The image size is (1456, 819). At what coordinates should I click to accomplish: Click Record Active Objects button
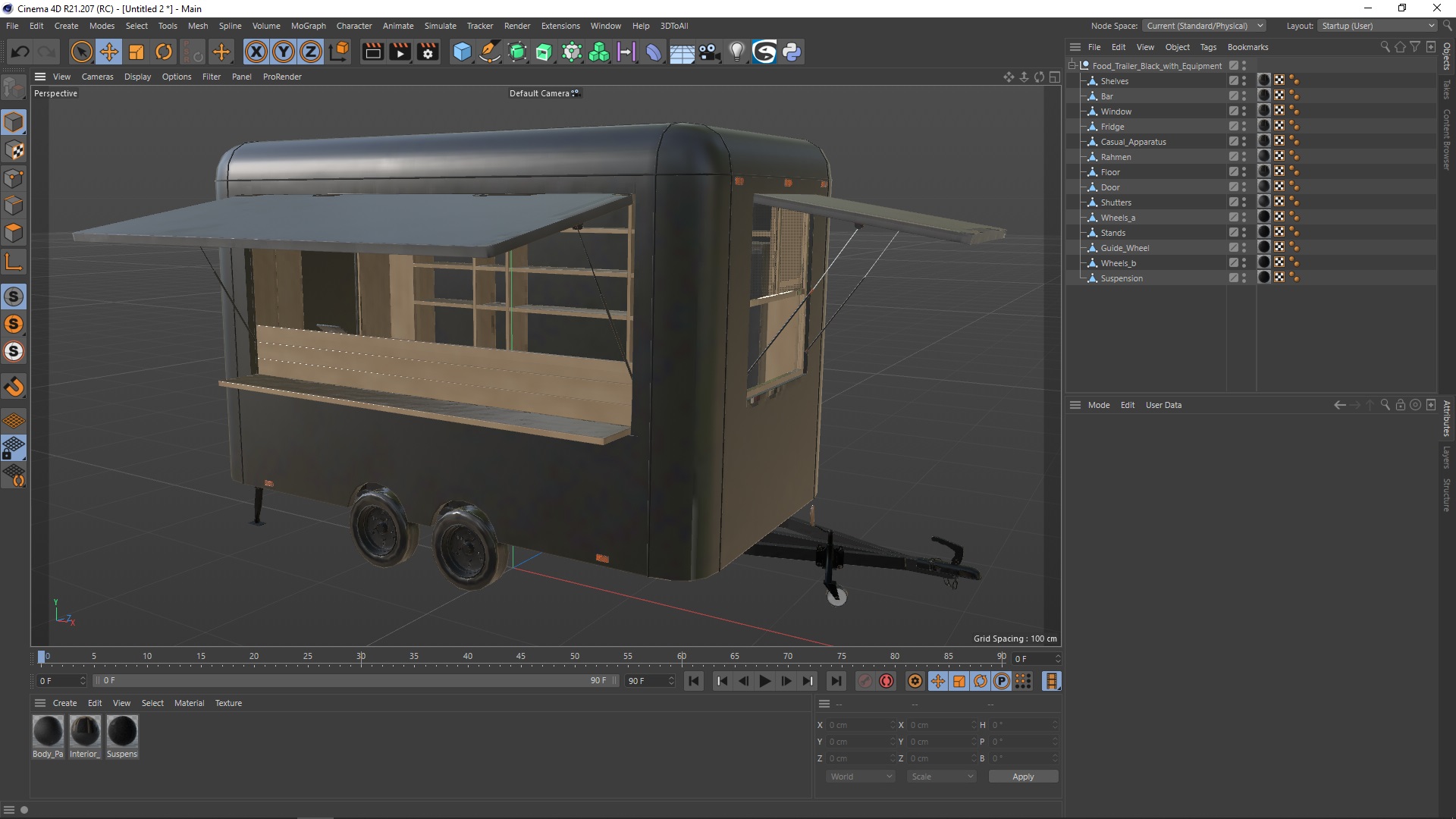(864, 681)
